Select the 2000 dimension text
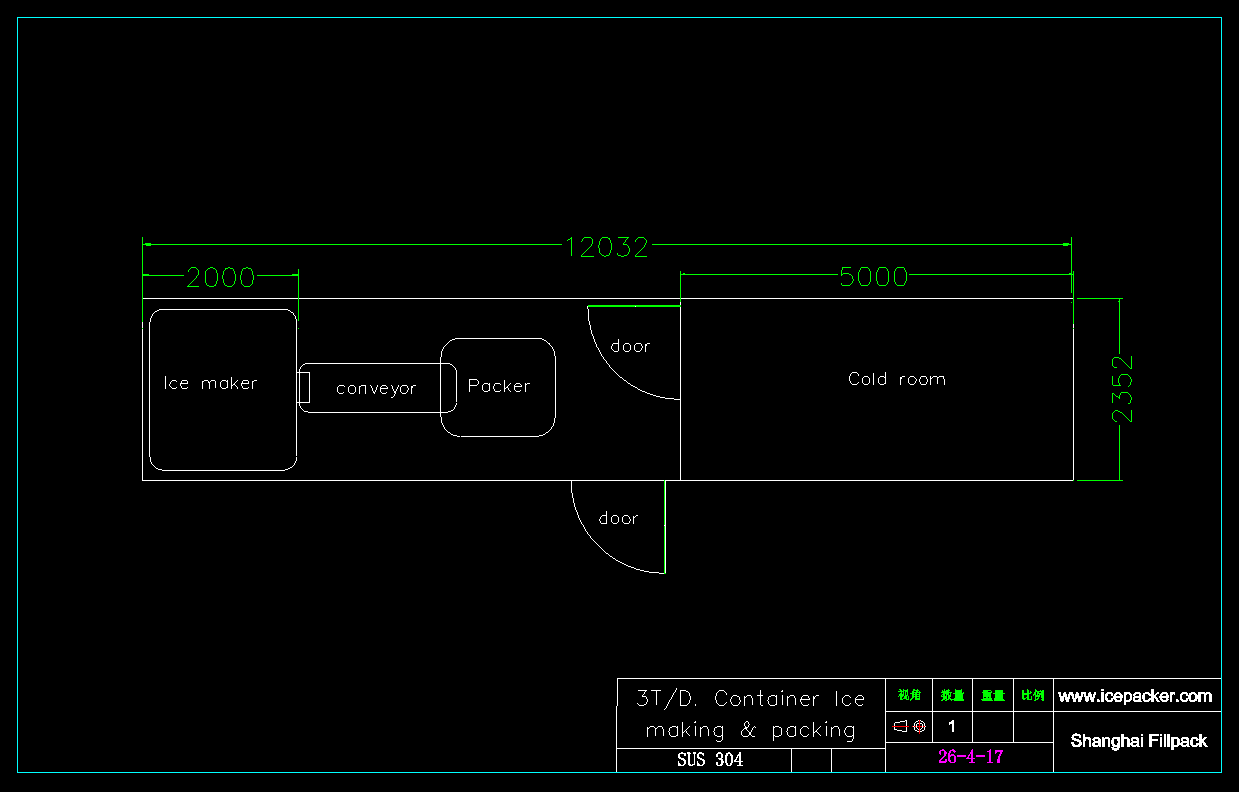Image resolution: width=1239 pixels, height=792 pixels. click(x=221, y=278)
